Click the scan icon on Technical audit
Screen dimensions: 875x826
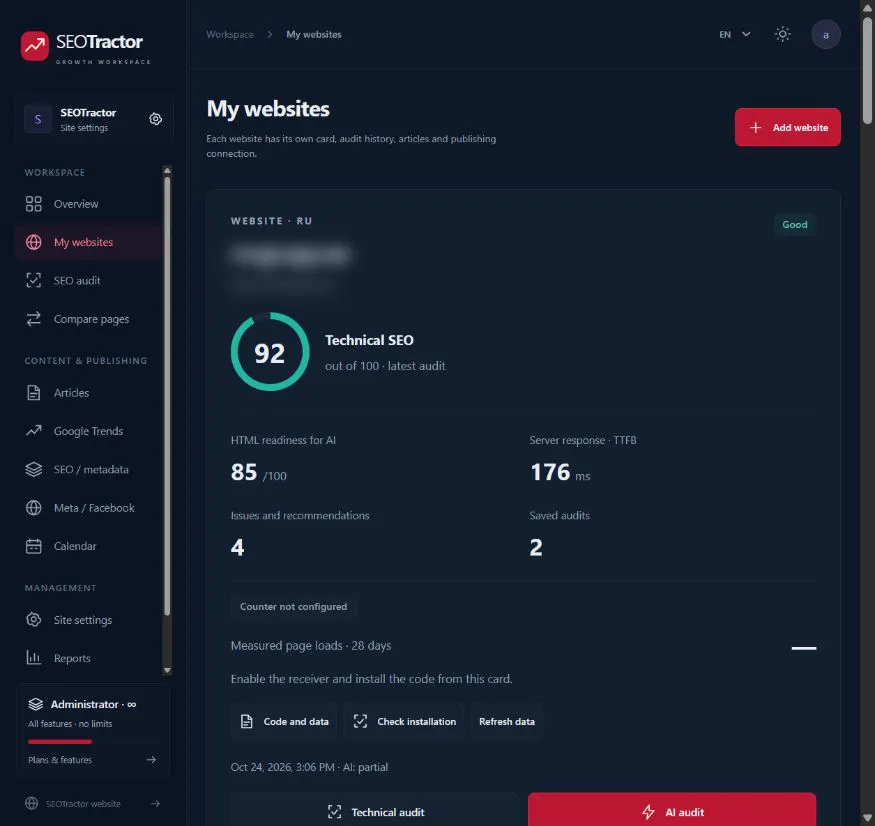pyautogui.click(x=334, y=812)
